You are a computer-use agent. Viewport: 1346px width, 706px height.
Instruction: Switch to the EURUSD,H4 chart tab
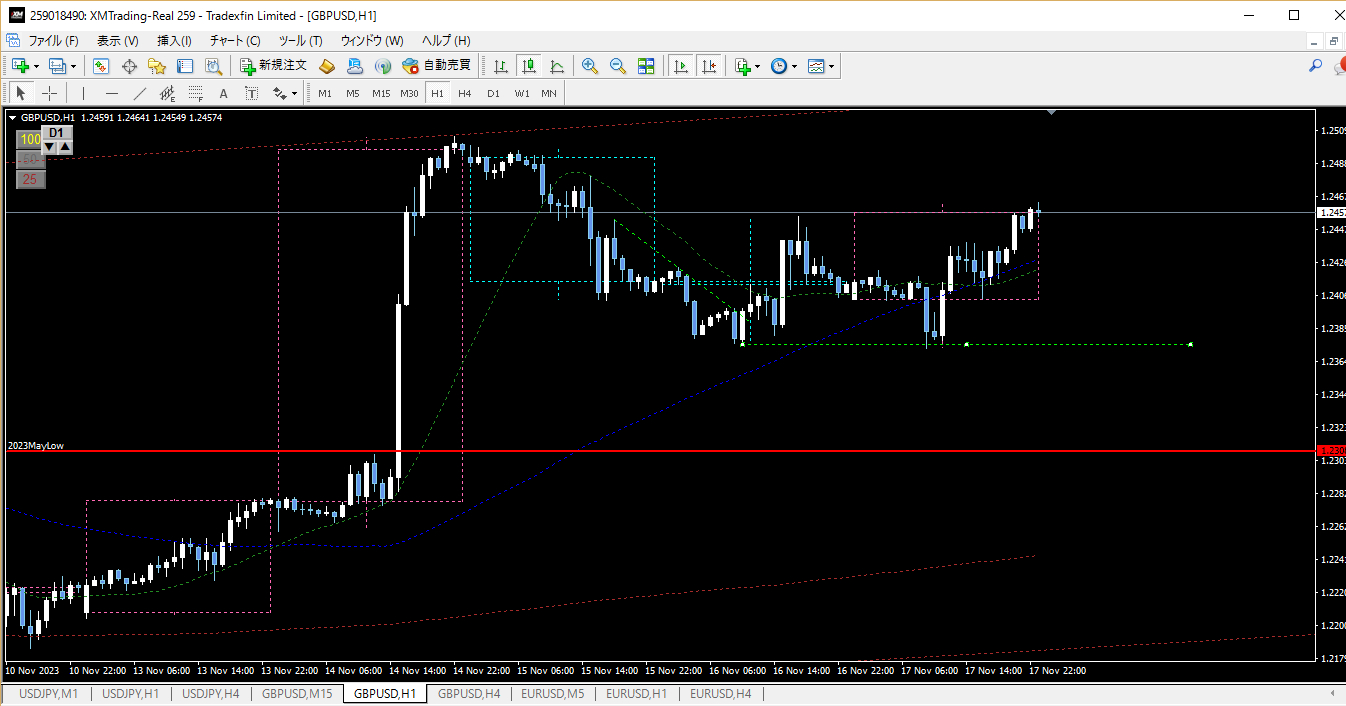pyautogui.click(x=721, y=693)
